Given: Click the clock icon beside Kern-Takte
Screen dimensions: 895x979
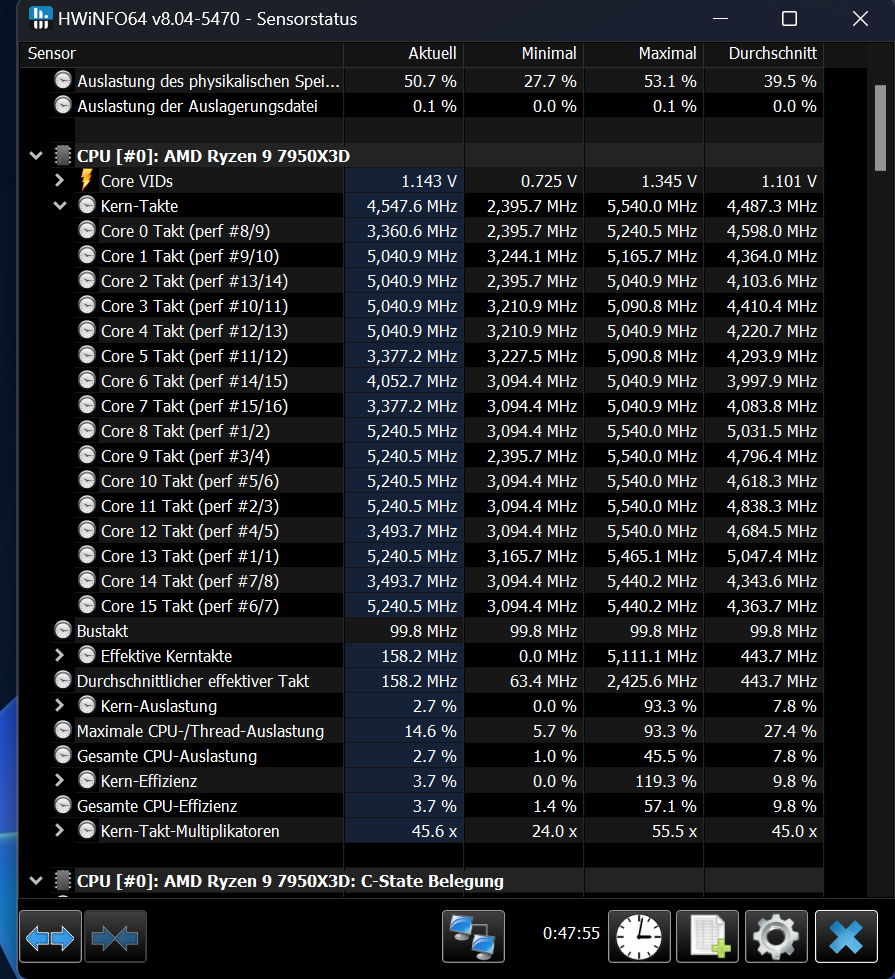Looking at the screenshot, I should pyautogui.click(x=87, y=205).
